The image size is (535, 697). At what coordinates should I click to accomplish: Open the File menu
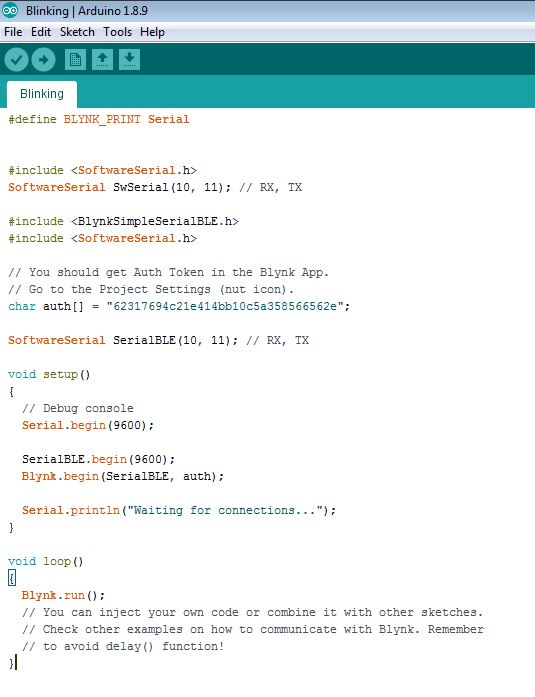13,32
